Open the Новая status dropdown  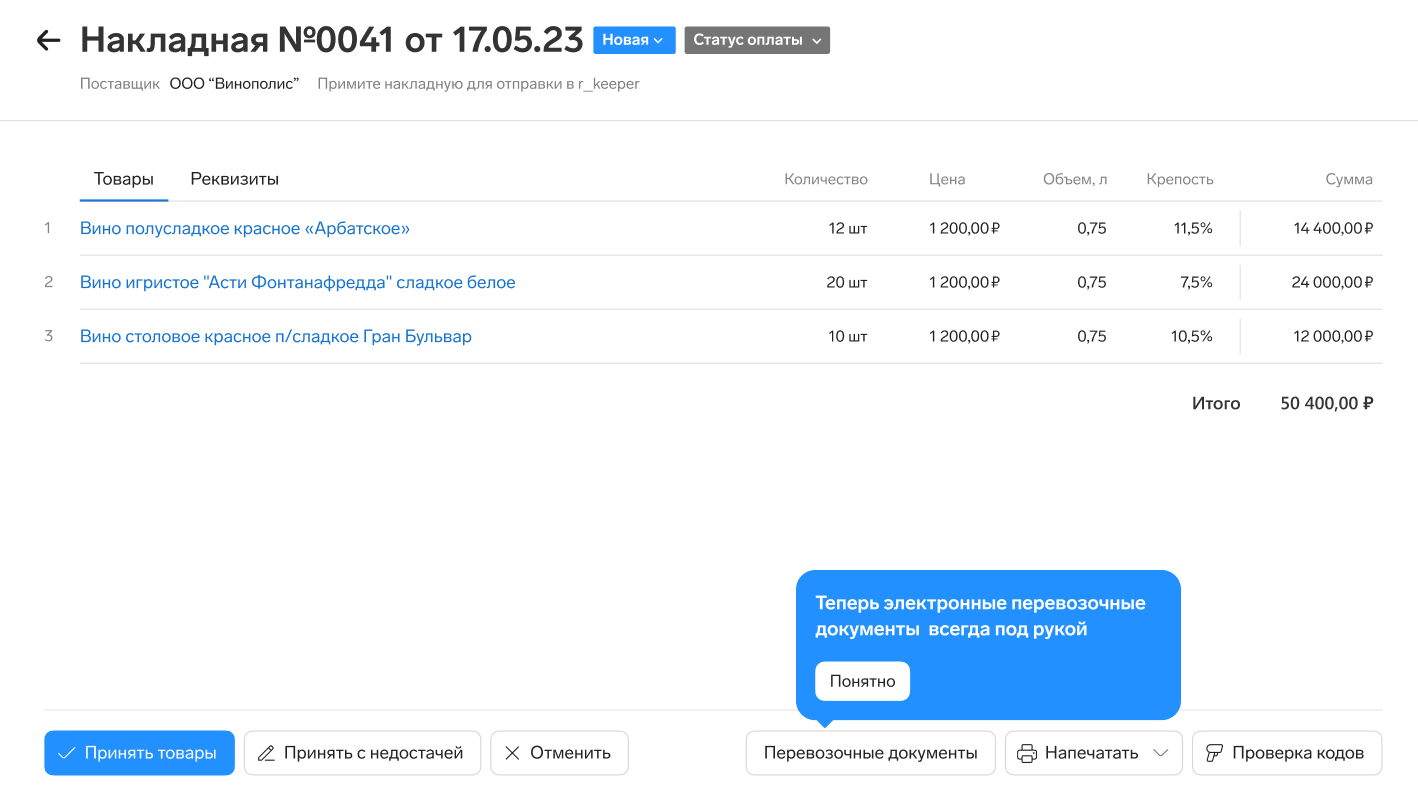[x=634, y=40]
